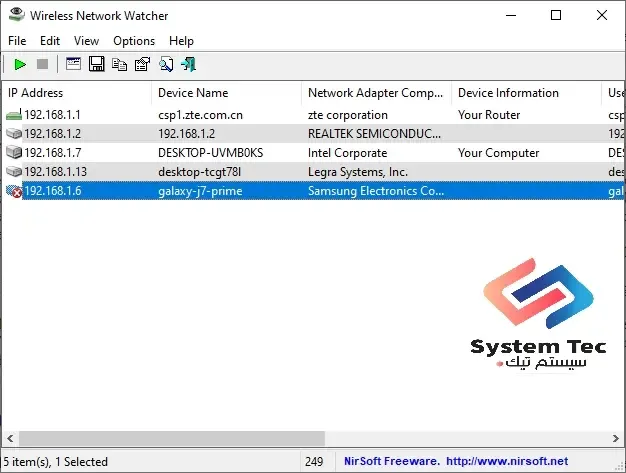
Task: Sort by Device Information column header
Action: [x=526, y=93]
